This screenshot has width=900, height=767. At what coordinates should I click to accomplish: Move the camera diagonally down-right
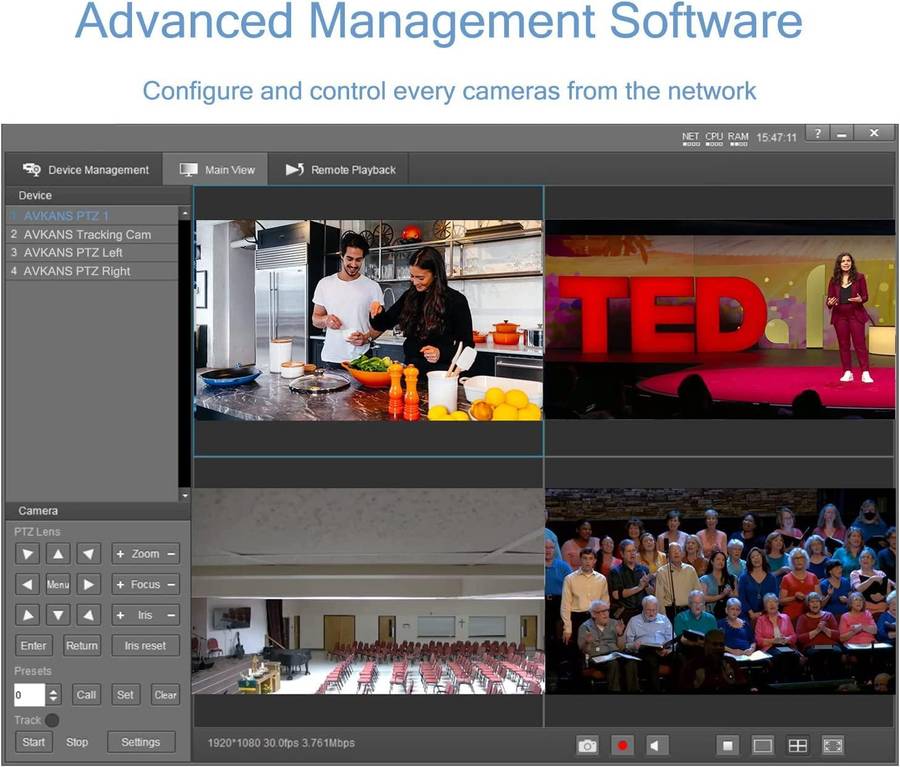[x=90, y=615]
